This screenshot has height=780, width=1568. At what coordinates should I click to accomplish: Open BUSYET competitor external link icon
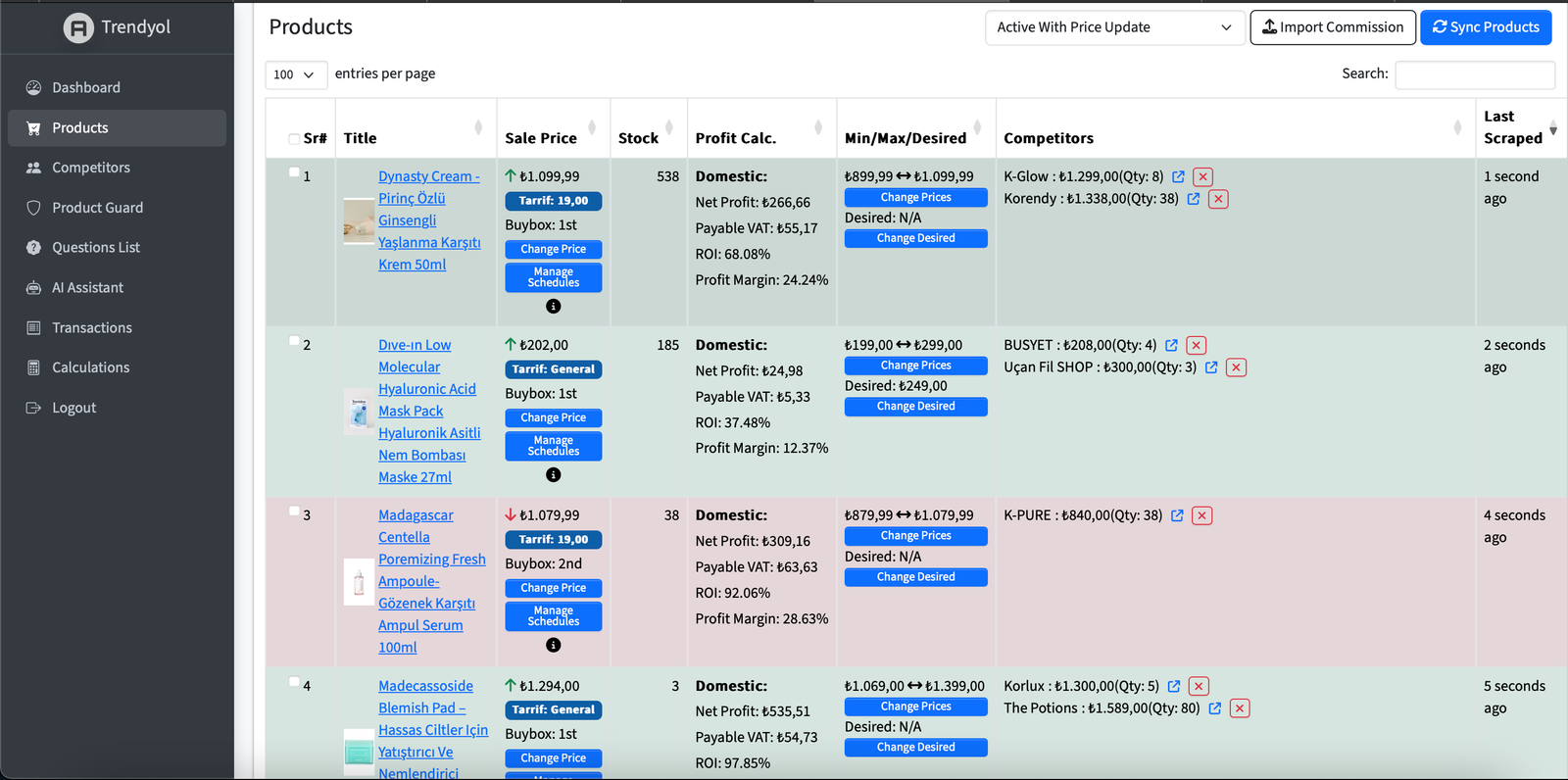(1171, 346)
